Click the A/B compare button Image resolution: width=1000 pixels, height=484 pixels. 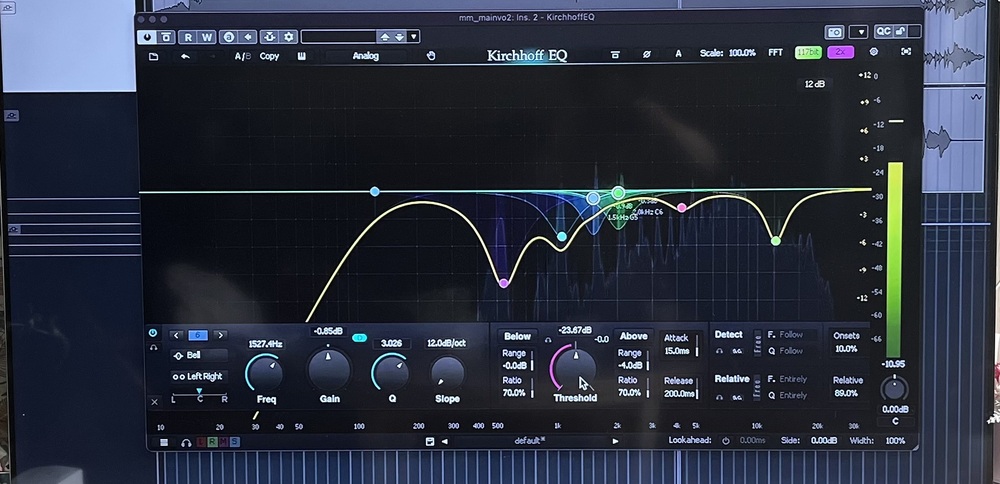[x=242, y=56]
